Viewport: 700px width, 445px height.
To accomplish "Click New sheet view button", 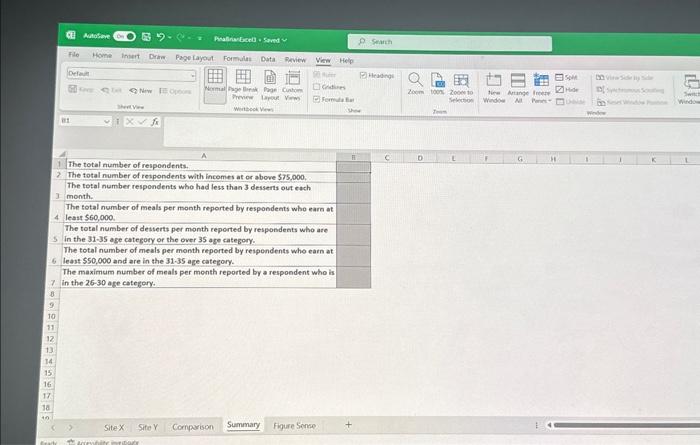I will tap(141, 91).
